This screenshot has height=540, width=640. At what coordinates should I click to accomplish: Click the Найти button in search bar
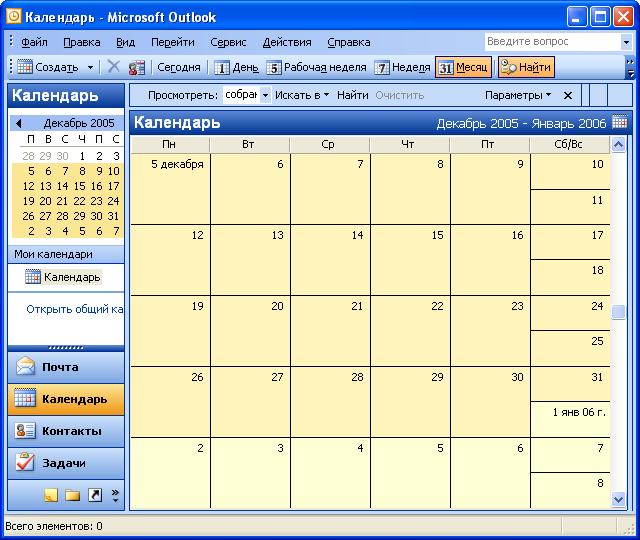click(352, 96)
